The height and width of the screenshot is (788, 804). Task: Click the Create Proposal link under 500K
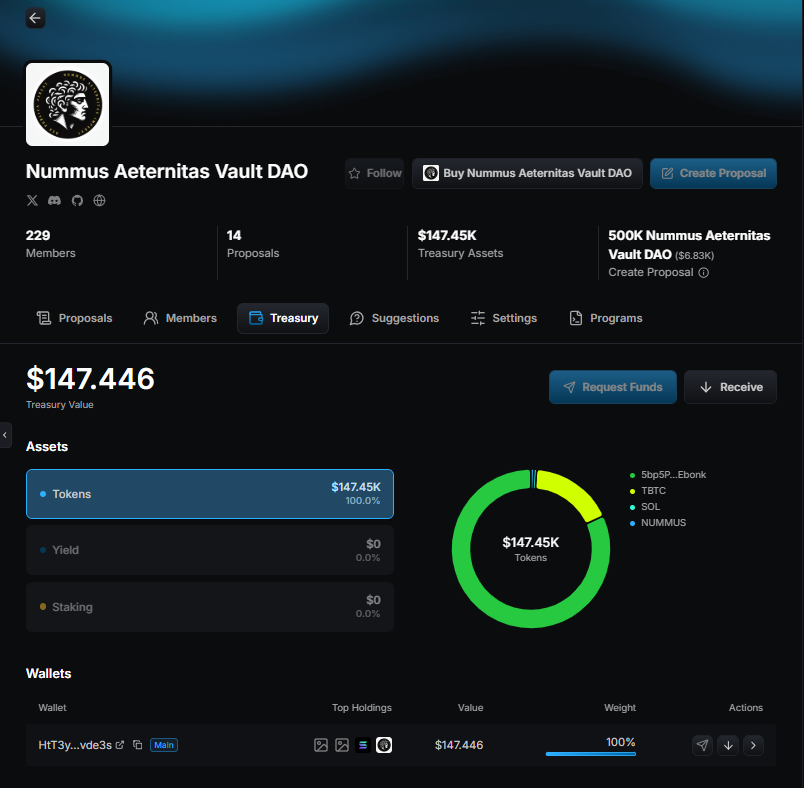pos(651,272)
